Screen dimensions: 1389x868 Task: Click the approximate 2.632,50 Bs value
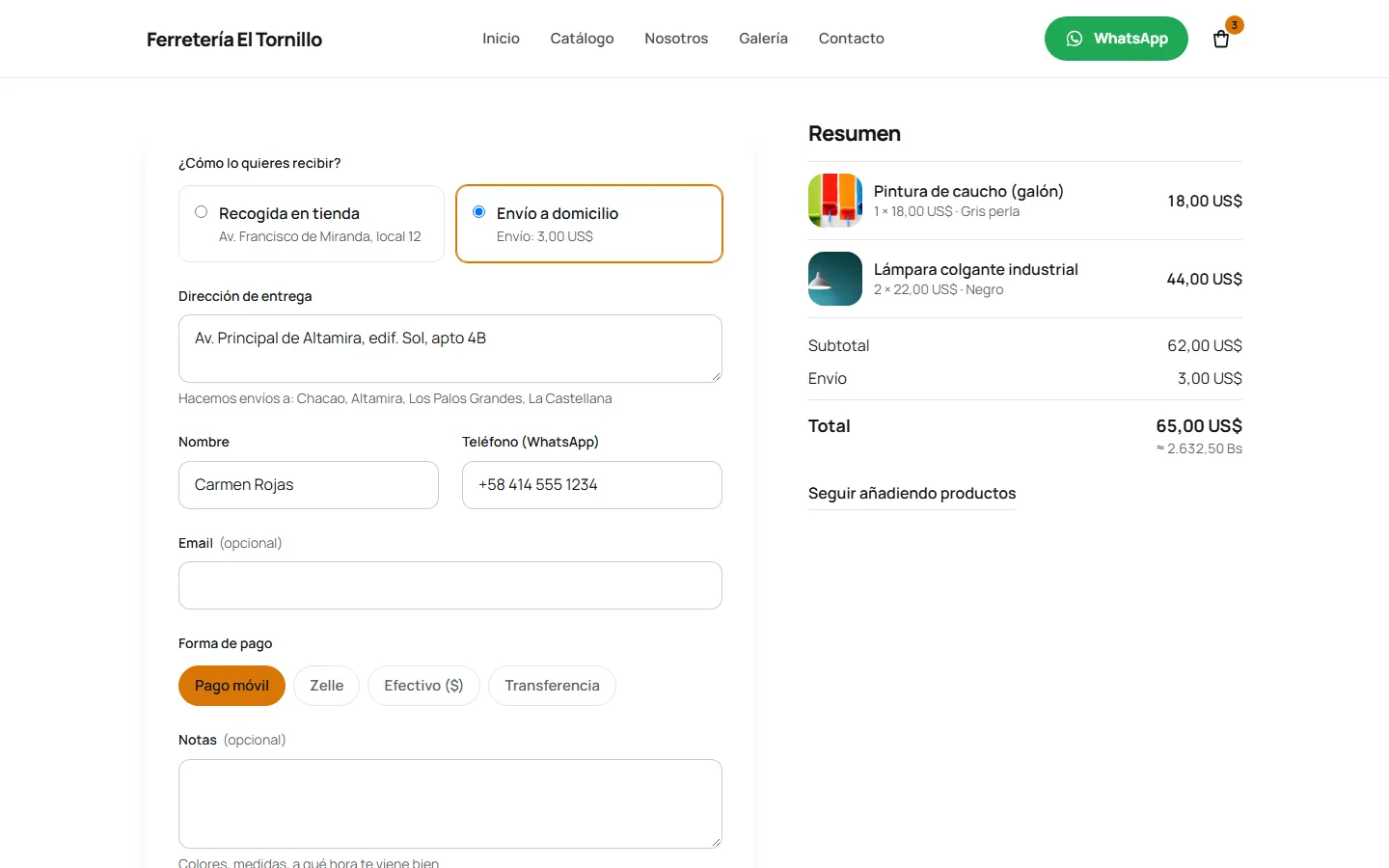pyautogui.click(x=1199, y=448)
